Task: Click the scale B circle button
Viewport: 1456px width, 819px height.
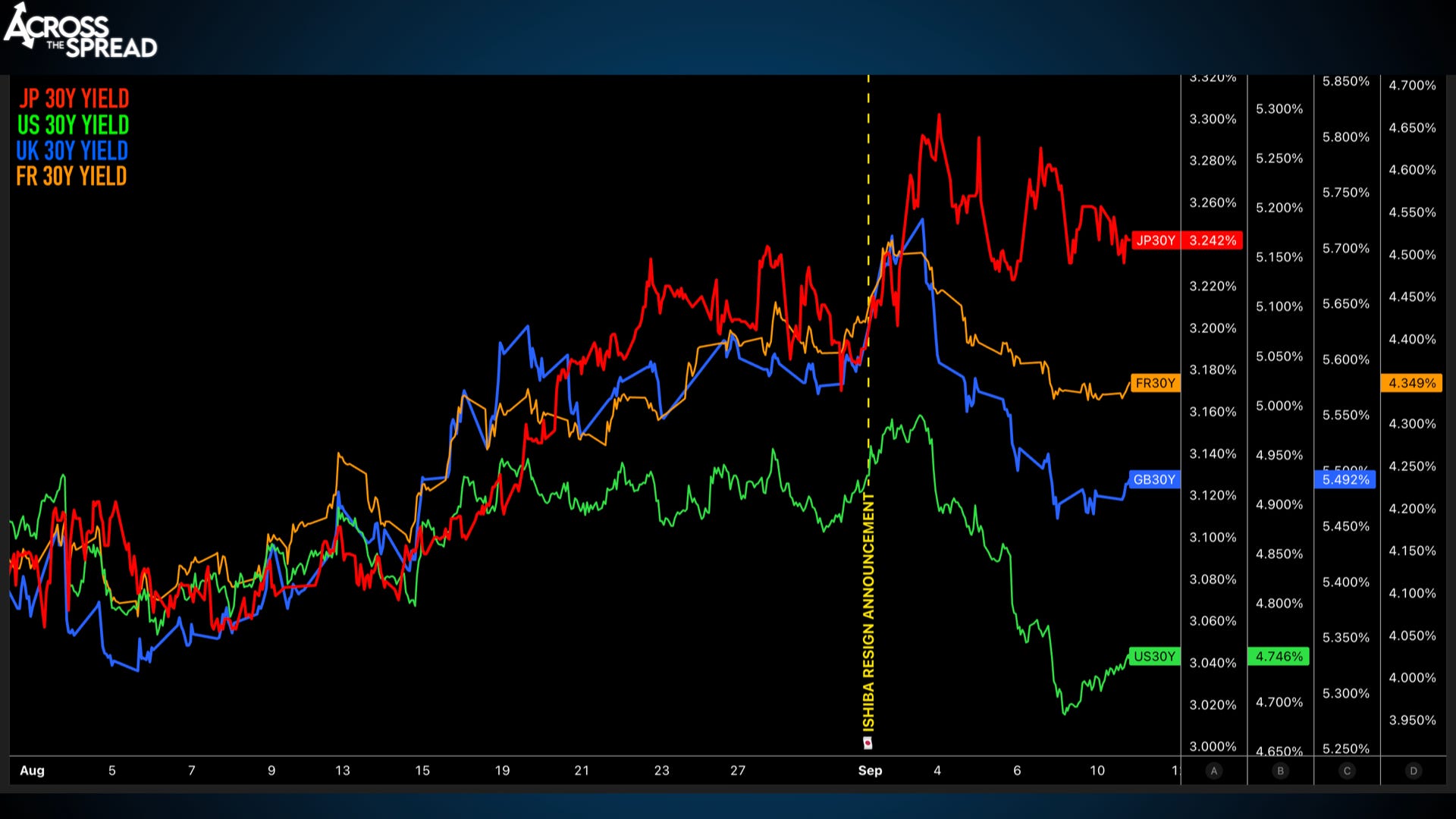Action: click(x=1280, y=770)
